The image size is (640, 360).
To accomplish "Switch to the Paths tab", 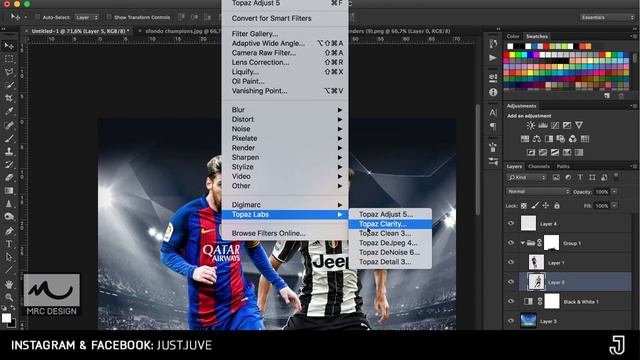I will (563, 166).
